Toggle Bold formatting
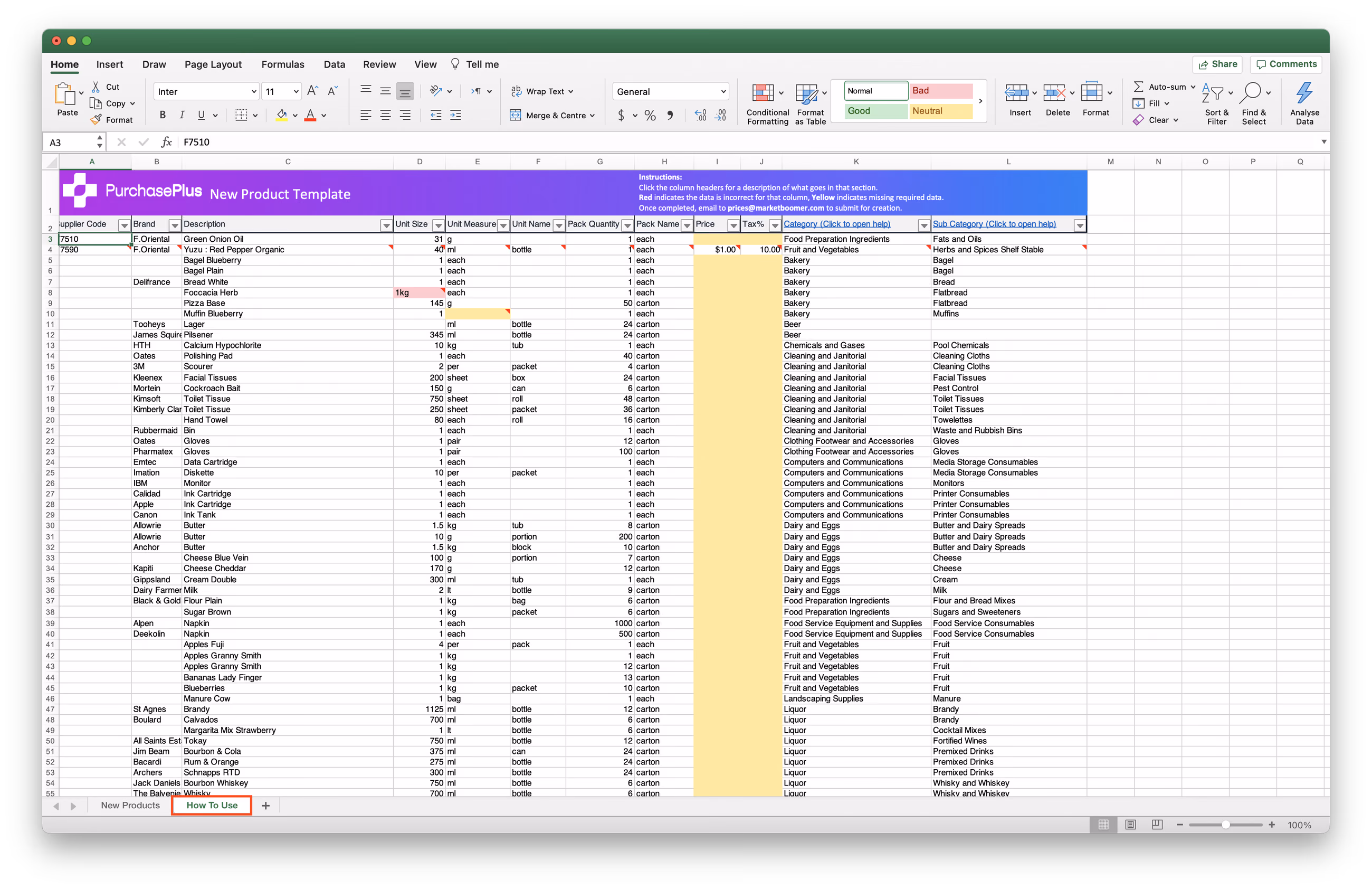Image resolution: width=1372 pixels, height=889 pixels. pos(163,115)
